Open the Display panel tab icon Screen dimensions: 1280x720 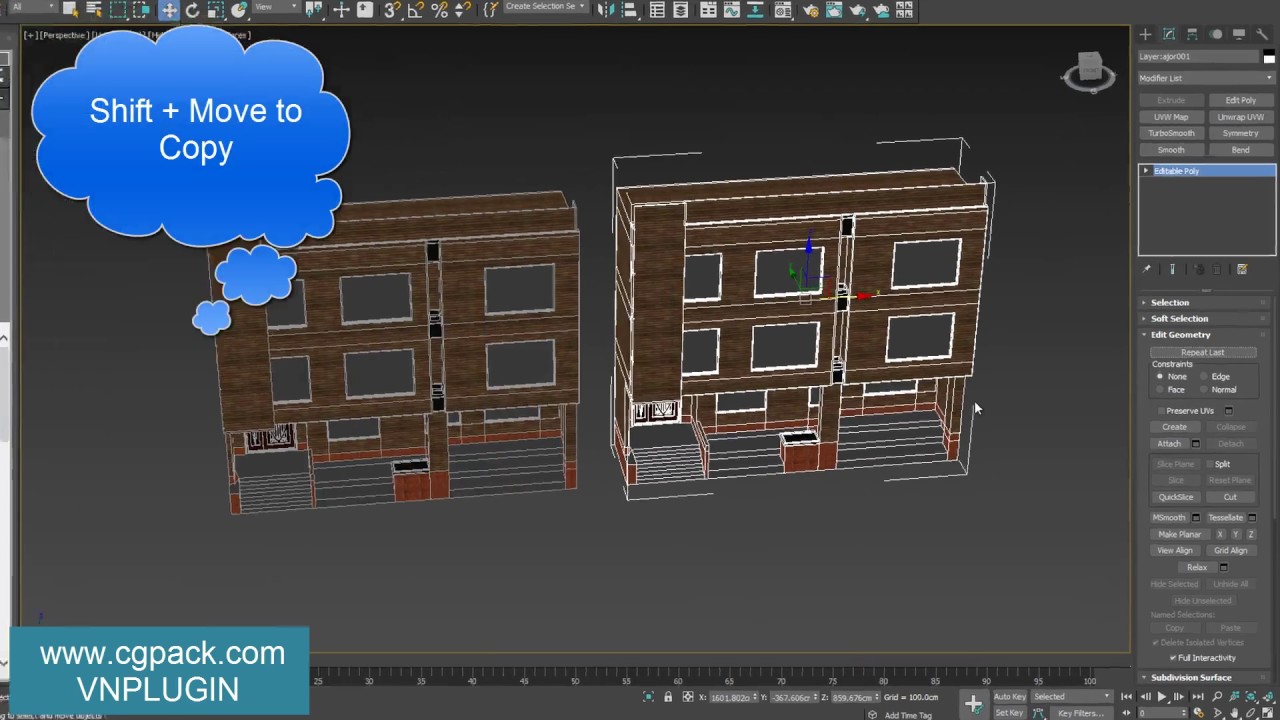tap(1239, 34)
